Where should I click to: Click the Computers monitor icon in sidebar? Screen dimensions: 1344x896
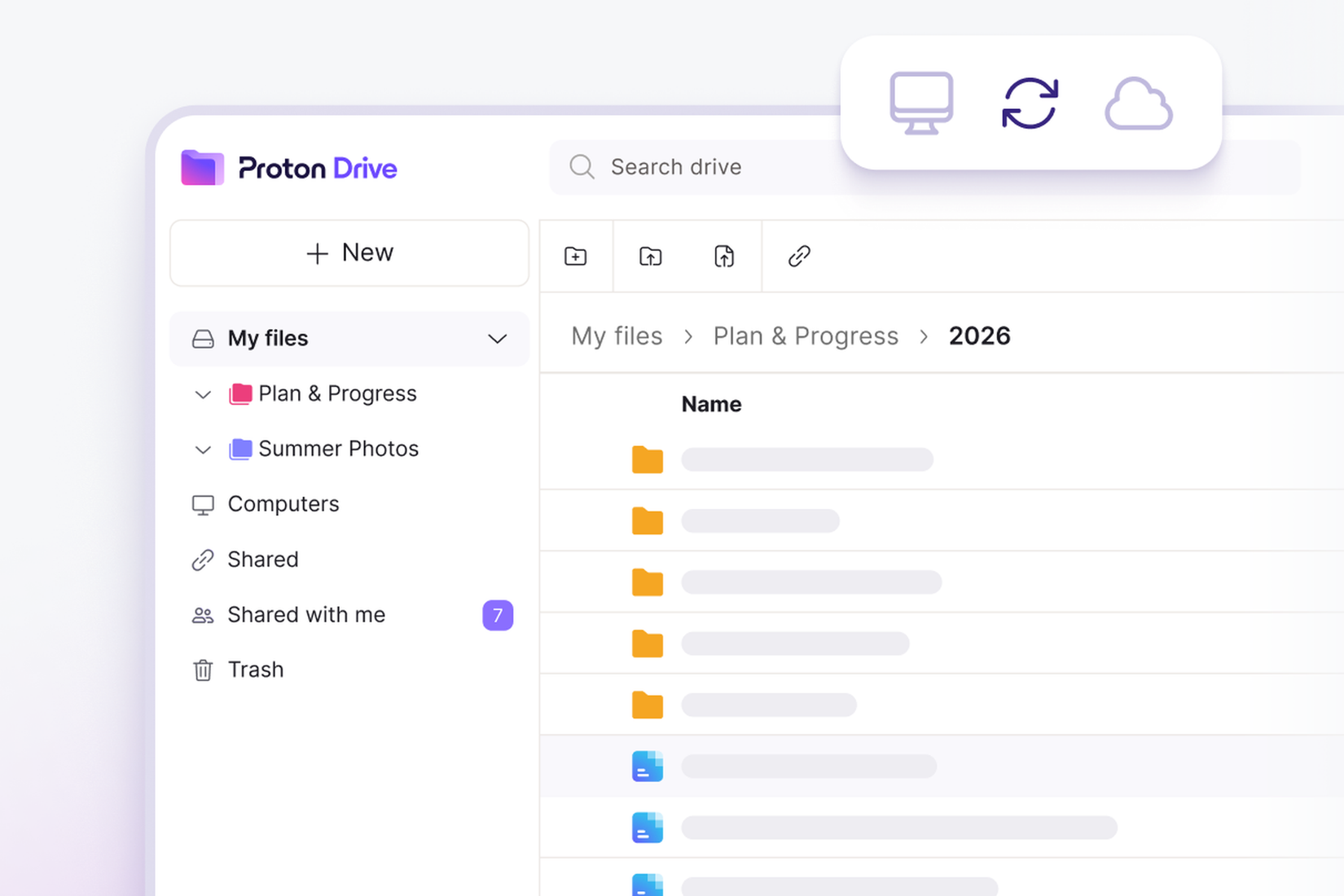203,505
